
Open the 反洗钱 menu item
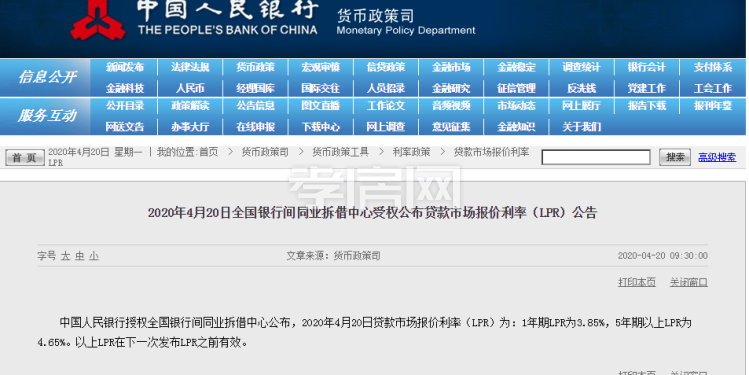(x=581, y=88)
